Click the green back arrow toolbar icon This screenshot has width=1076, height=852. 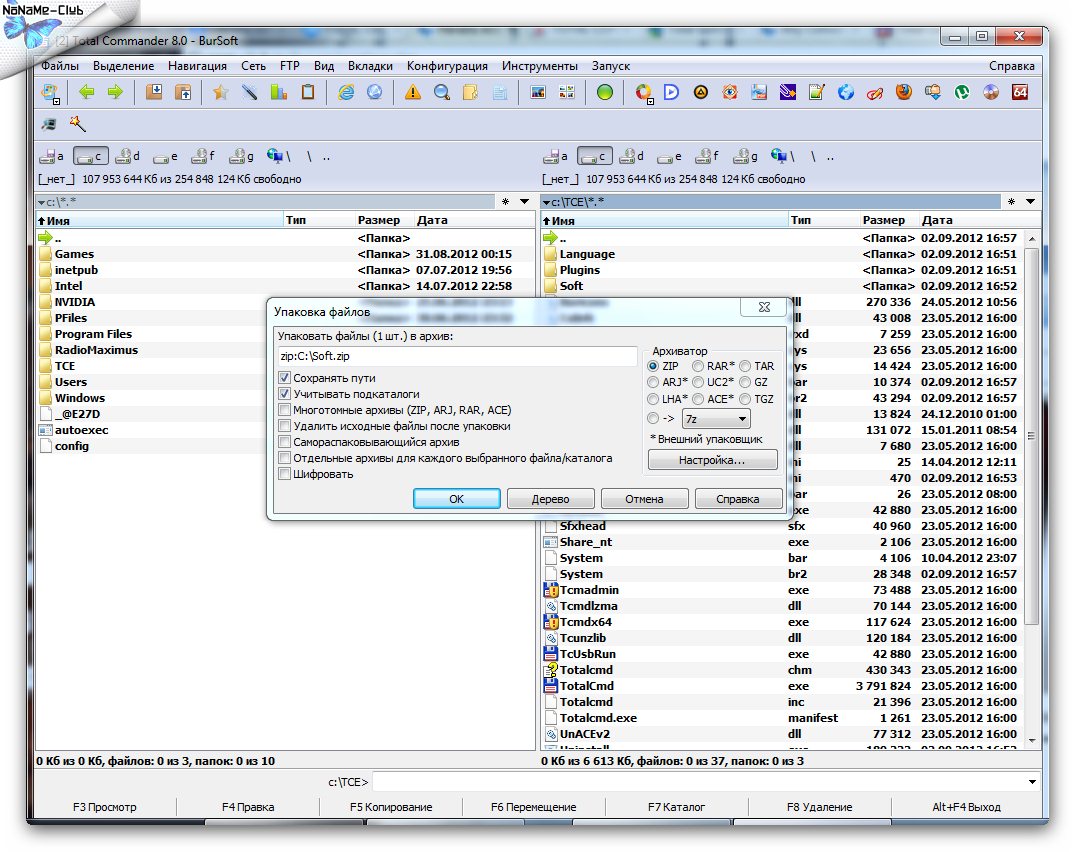coord(87,93)
